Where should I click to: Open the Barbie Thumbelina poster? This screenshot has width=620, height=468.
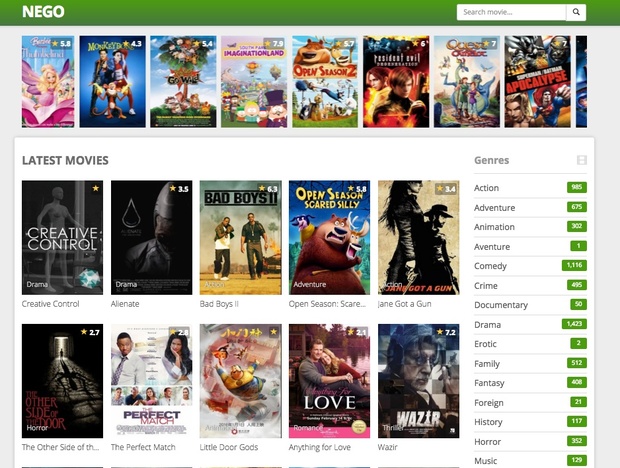pos(48,82)
